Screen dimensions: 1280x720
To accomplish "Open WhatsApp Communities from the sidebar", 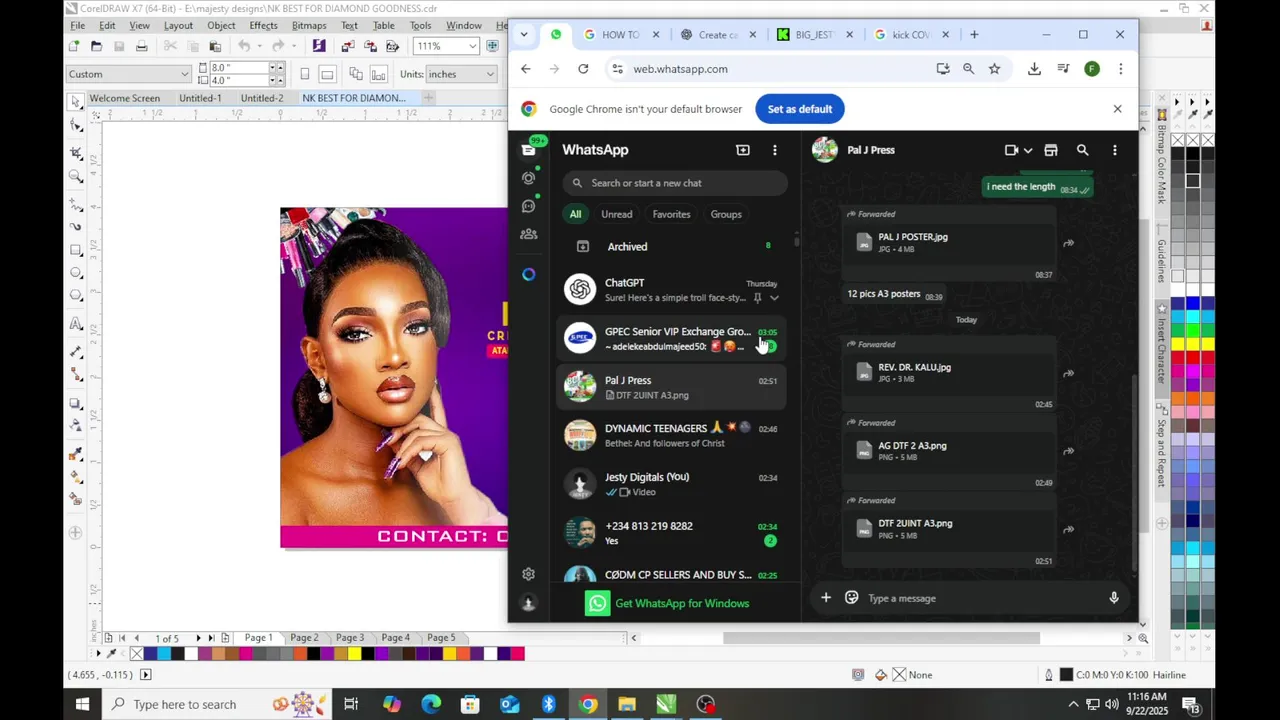I will point(529,234).
